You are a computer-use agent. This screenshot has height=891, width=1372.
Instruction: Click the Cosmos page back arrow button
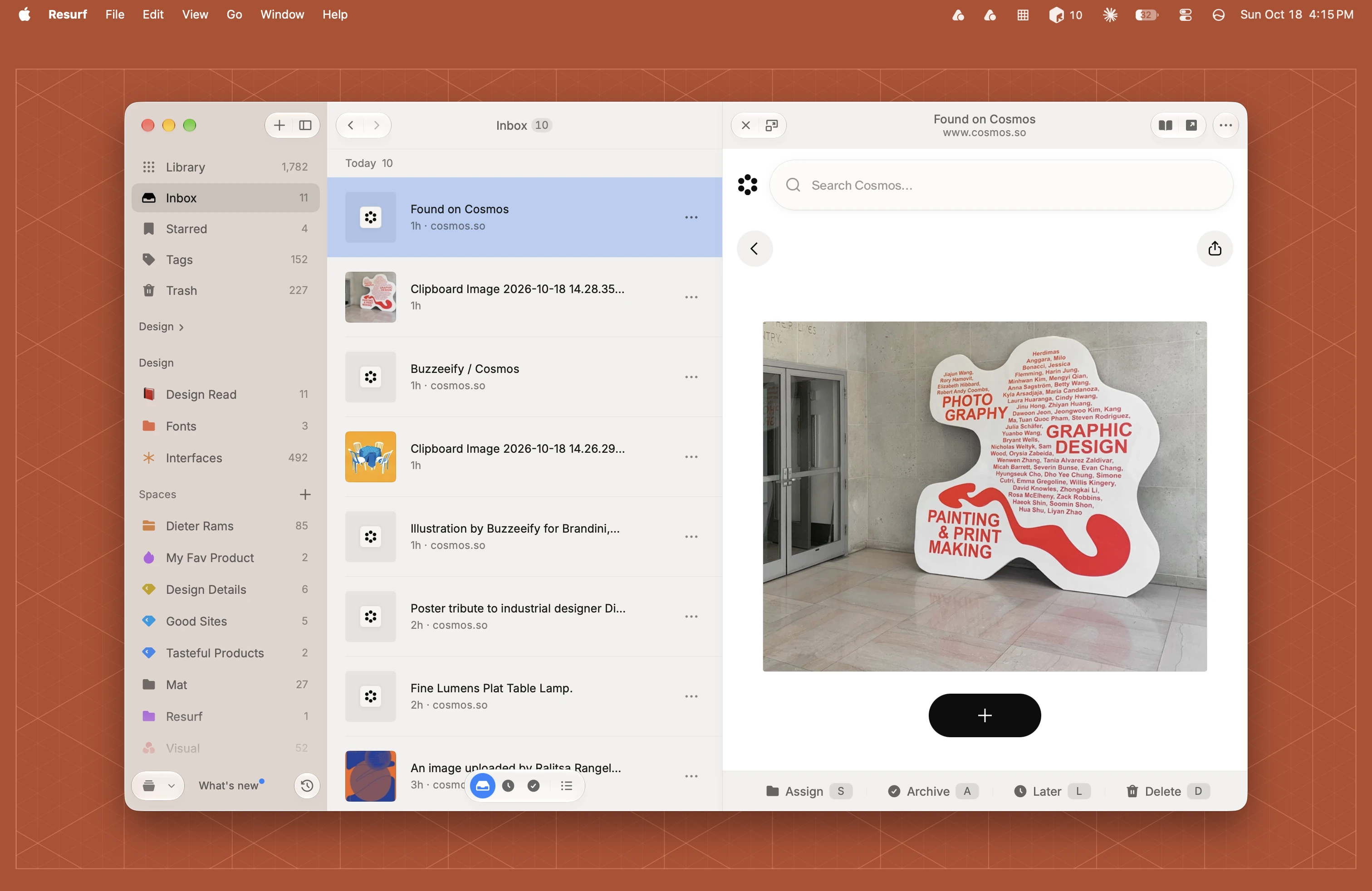(754, 249)
